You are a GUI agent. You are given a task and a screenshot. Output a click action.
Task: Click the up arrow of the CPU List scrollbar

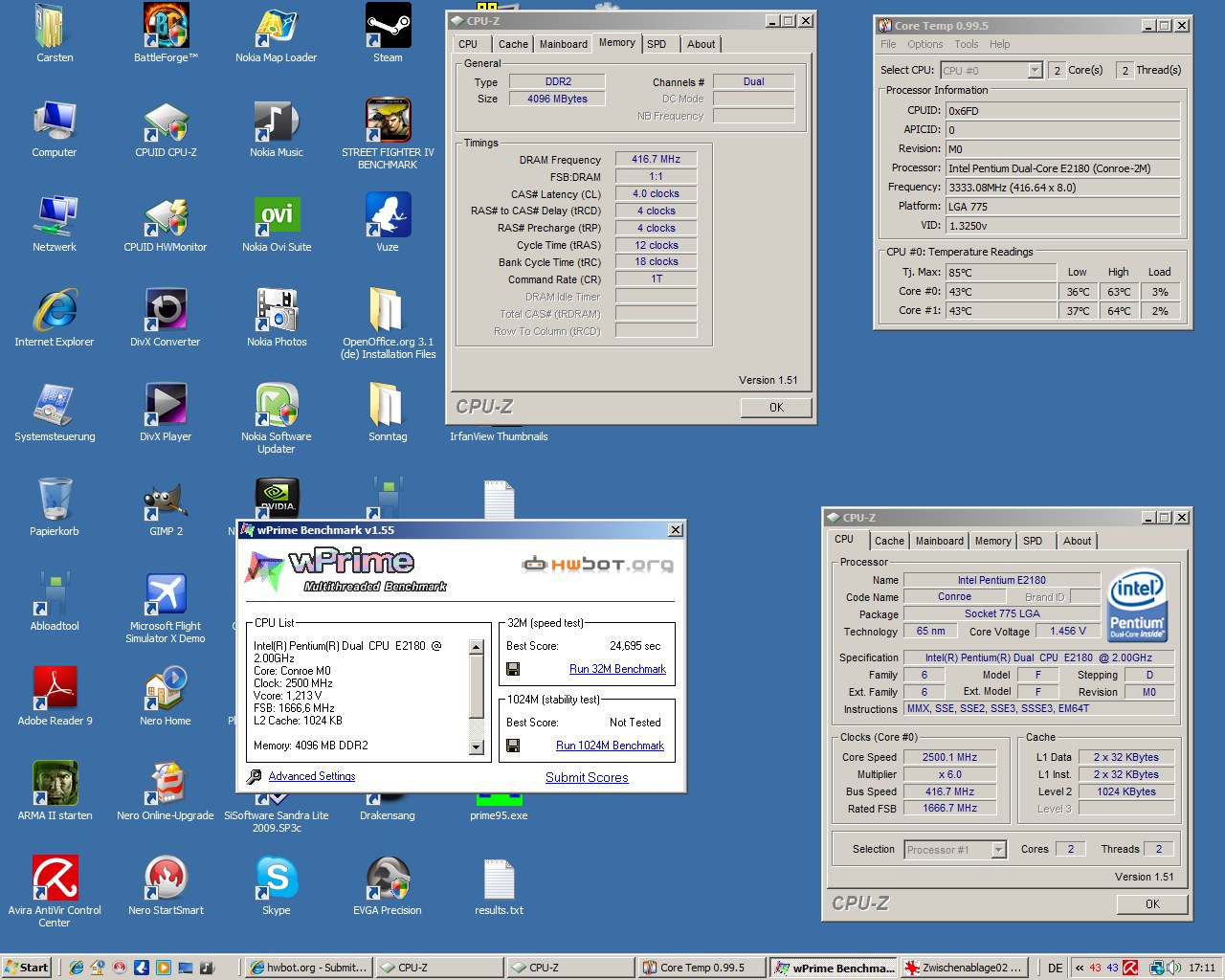coord(476,648)
